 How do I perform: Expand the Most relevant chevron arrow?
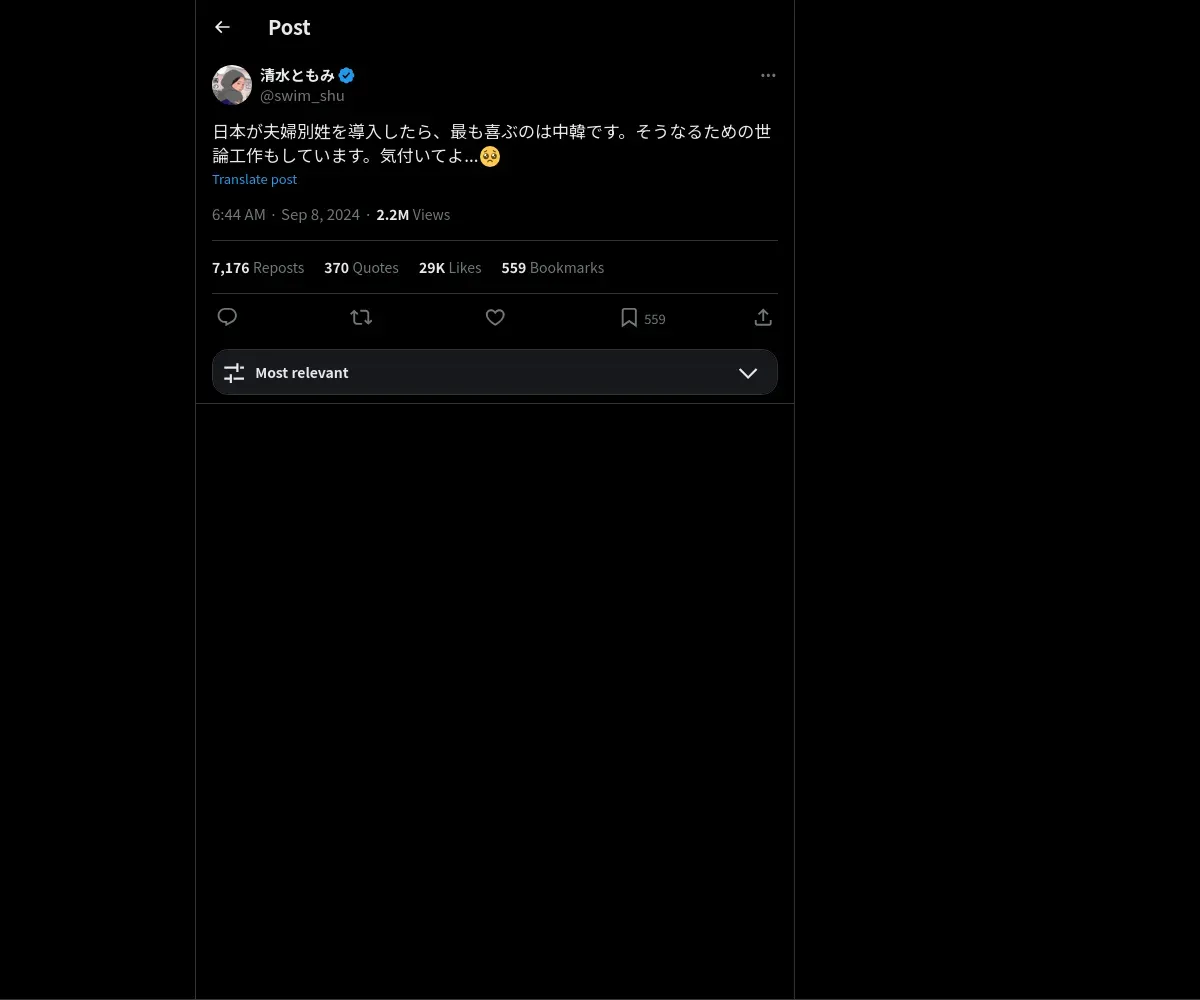tap(748, 373)
